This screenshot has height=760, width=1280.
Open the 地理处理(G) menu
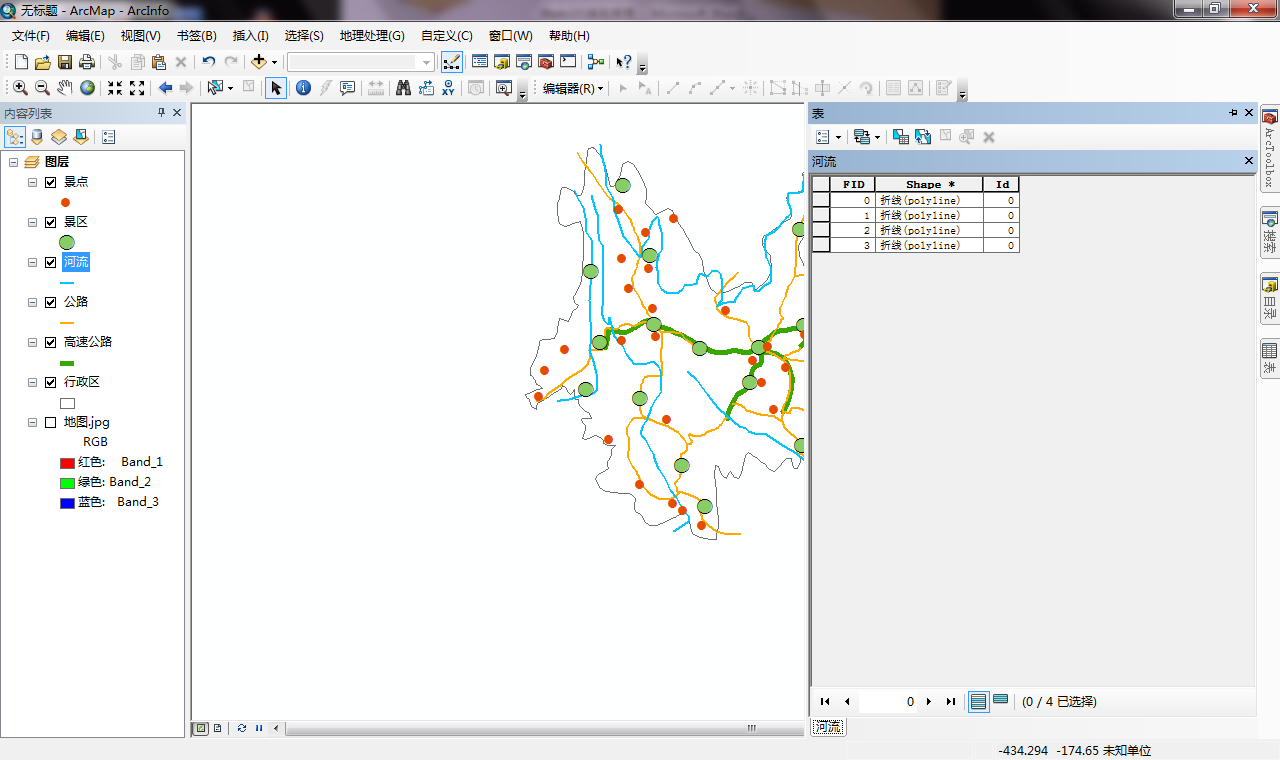[372, 35]
